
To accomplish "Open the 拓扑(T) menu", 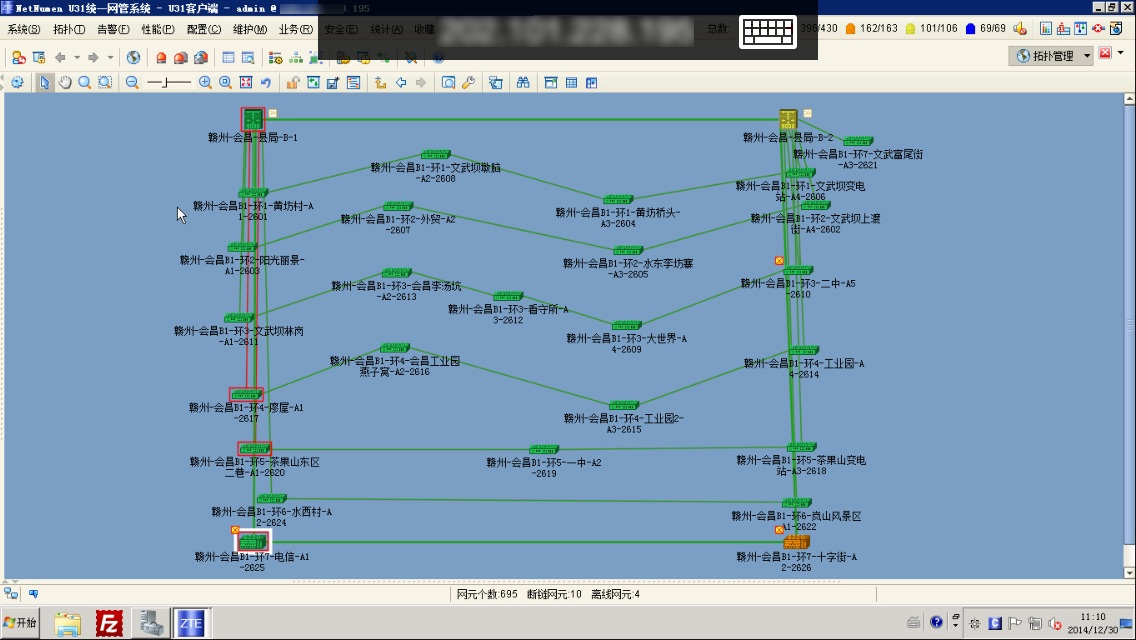I will coord(69,29).
